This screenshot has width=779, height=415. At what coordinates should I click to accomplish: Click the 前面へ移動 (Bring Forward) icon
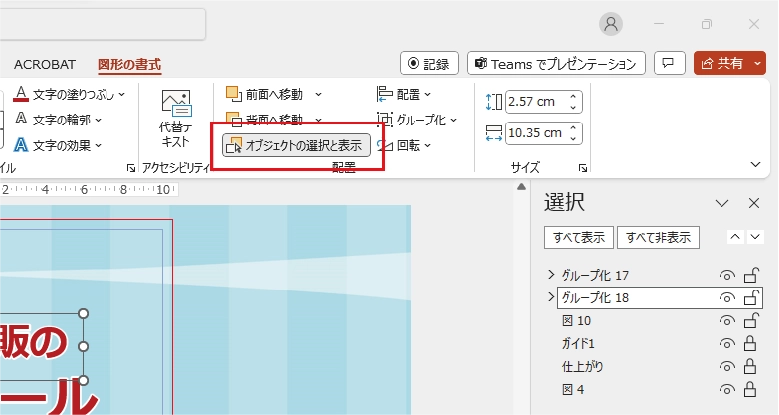[234, 94]
